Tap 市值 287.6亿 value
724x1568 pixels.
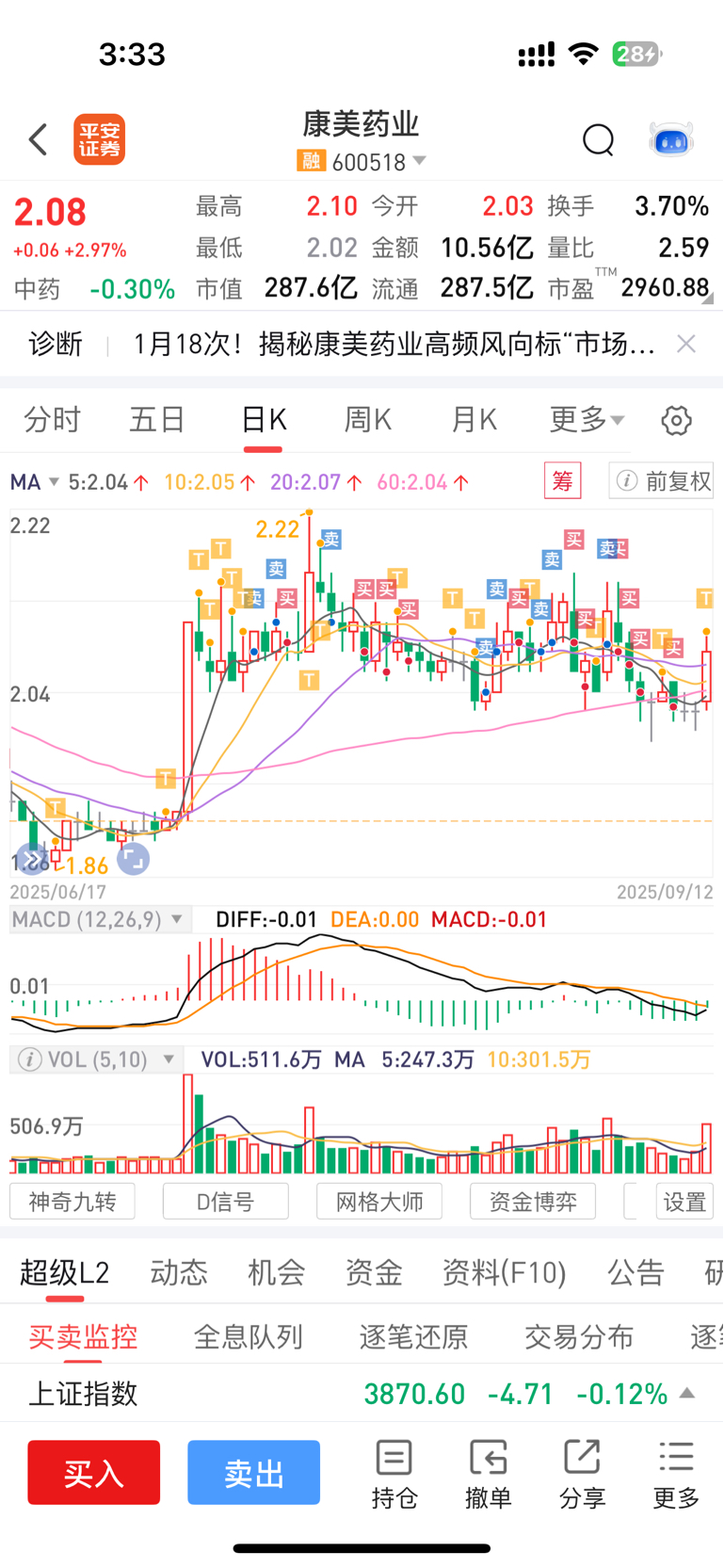311,288
